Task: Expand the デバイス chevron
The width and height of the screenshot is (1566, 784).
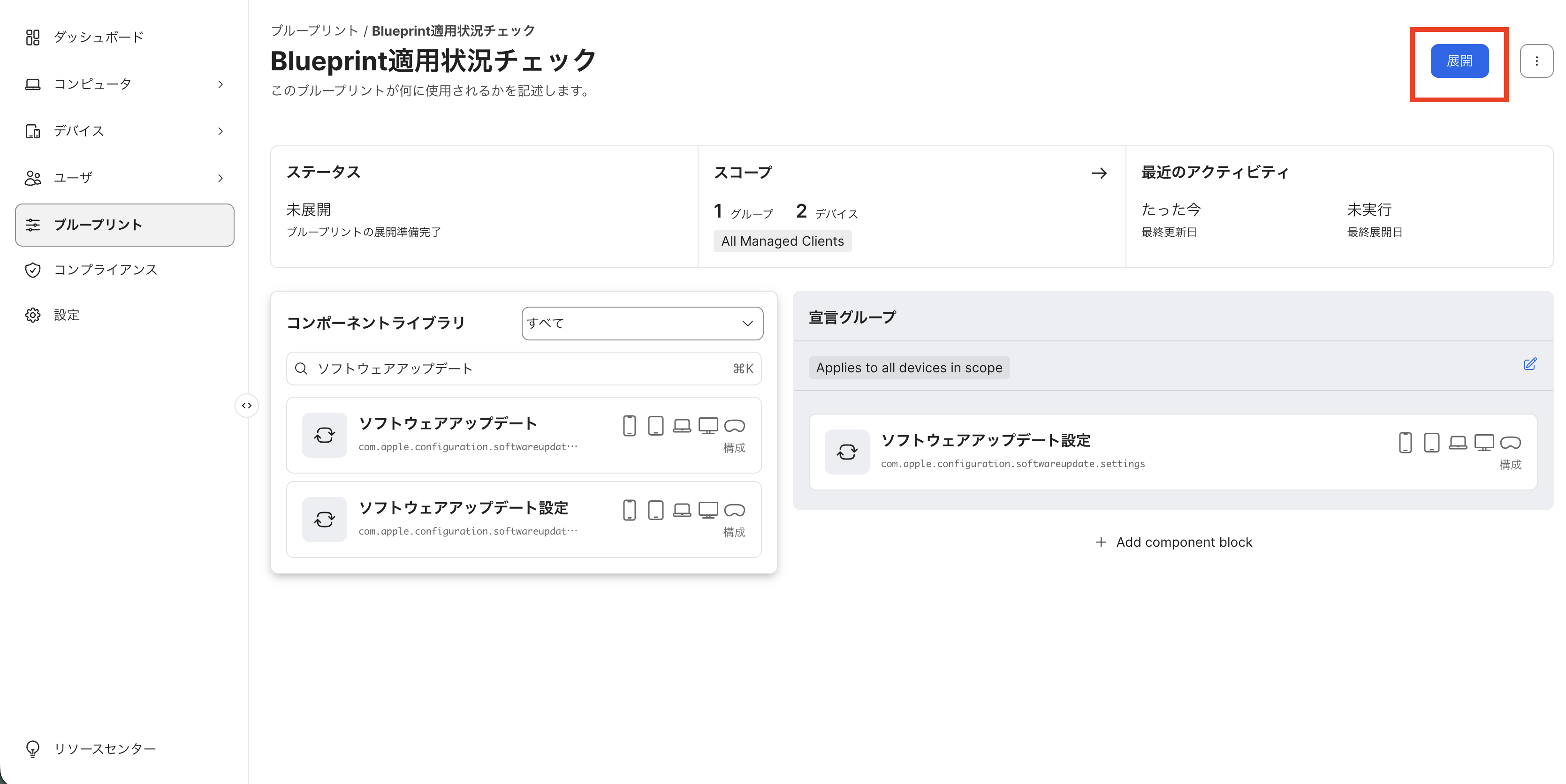Action: click(x=220, y=131)
